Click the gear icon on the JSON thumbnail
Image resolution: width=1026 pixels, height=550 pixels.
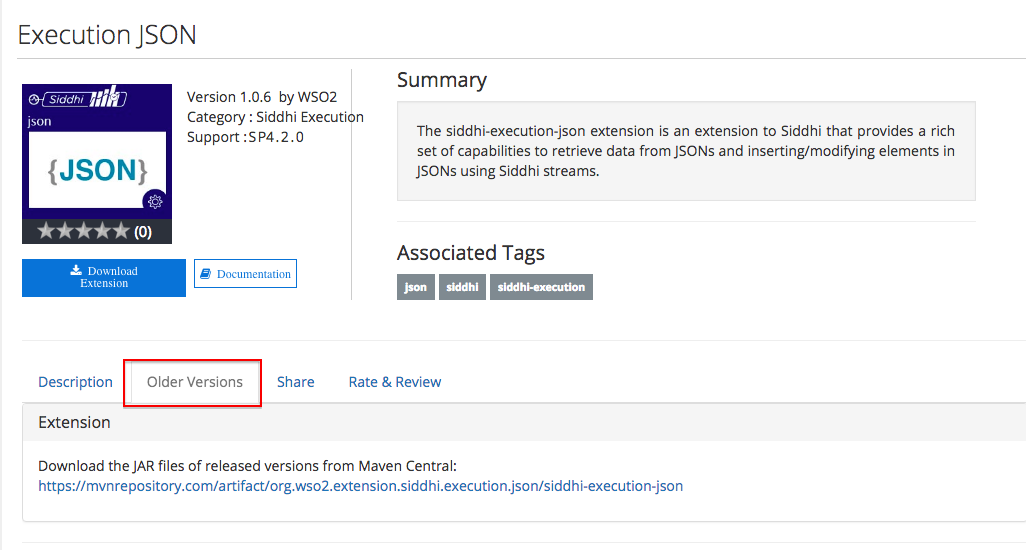pyautogui.click(x=155, y=201)
